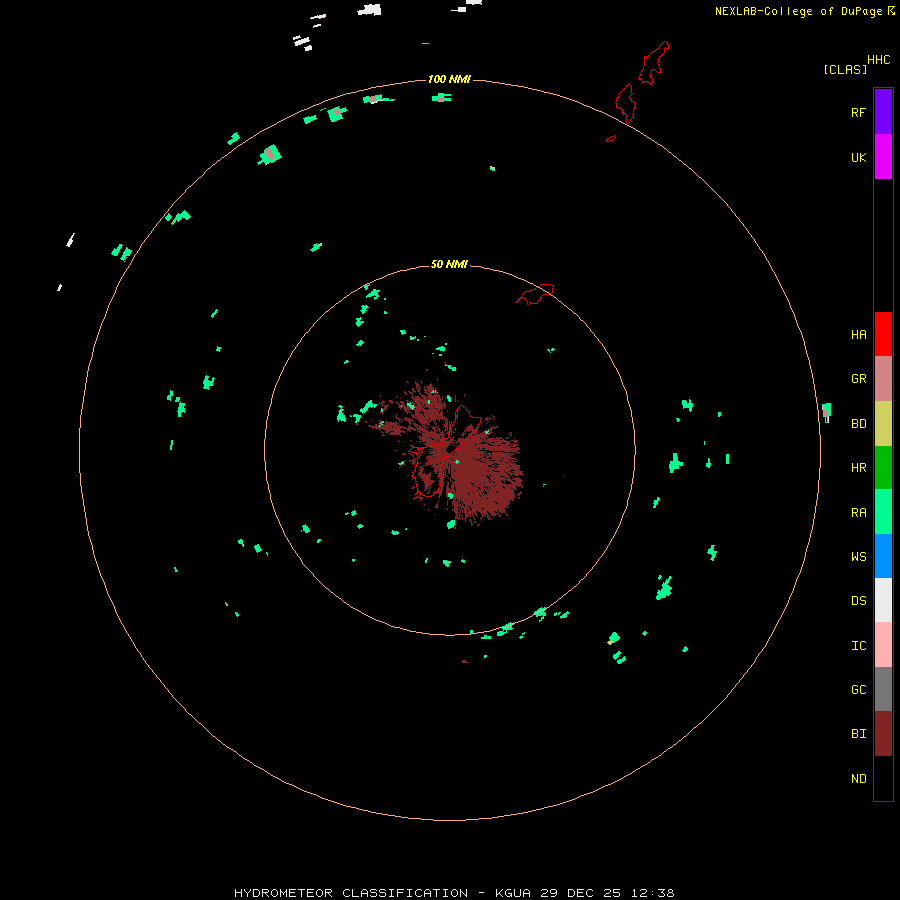Click the BI brown legend swatch
This screenshot has height=900, width=900.
(883, 734)
